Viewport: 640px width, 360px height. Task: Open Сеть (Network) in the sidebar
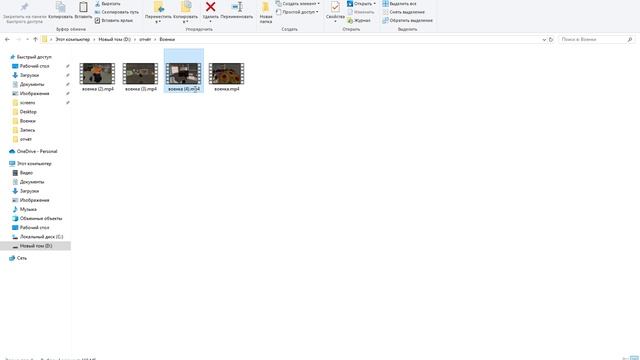[x=22, y=258]
